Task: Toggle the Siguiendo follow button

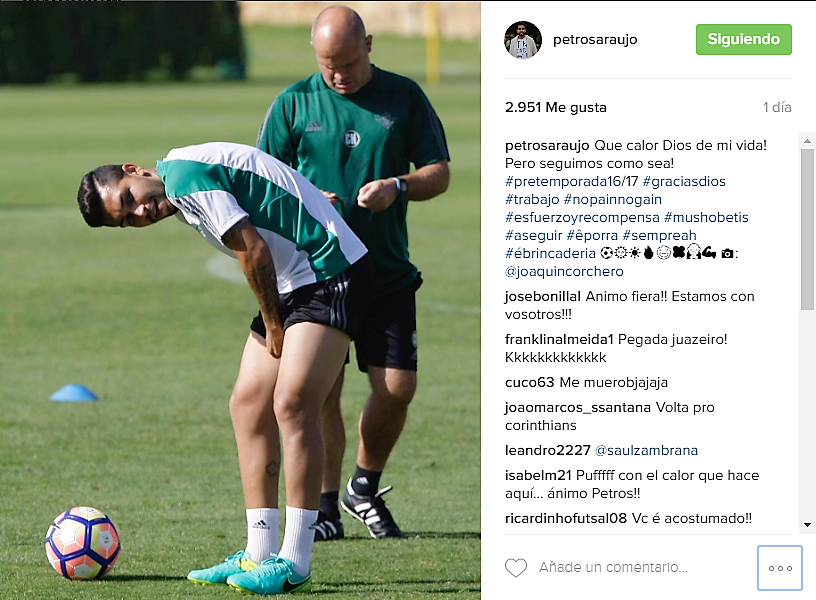Action: click(x=744, y=40)
